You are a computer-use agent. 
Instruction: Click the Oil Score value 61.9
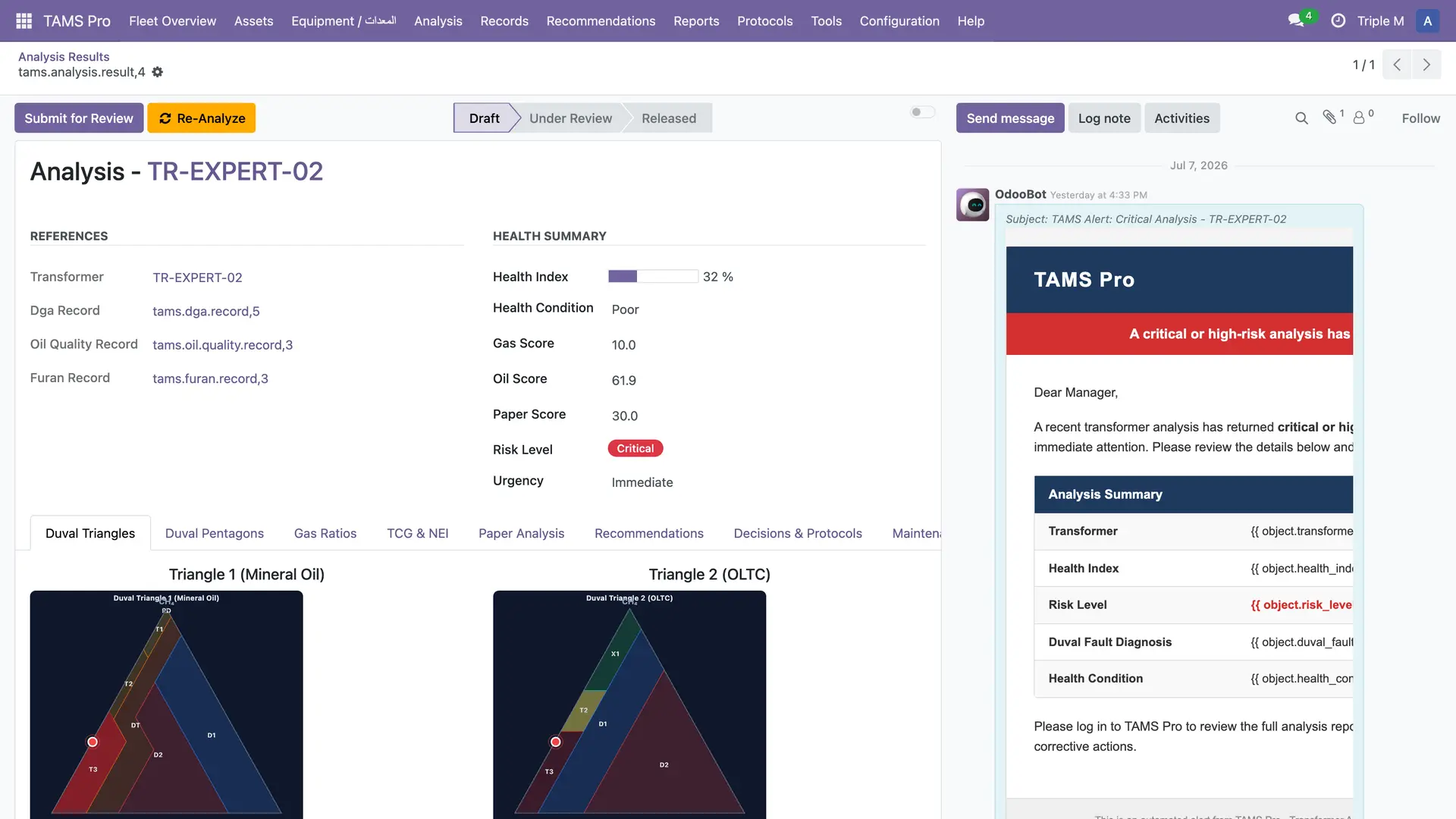623,381
